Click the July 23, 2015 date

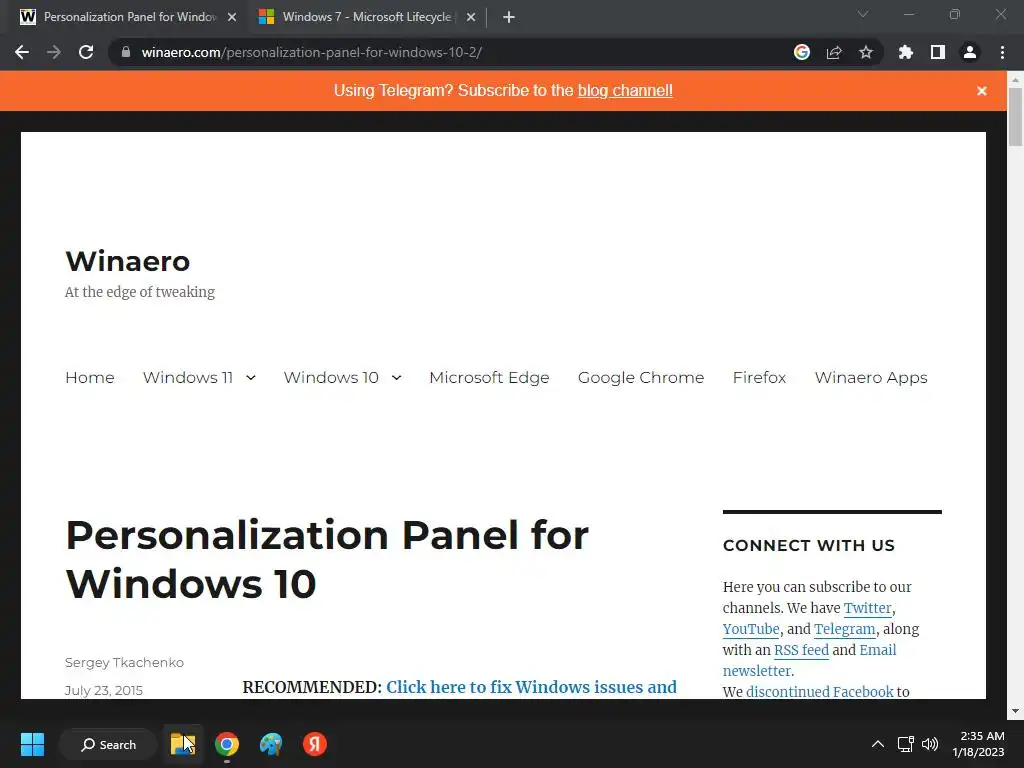tap(104, 690)
